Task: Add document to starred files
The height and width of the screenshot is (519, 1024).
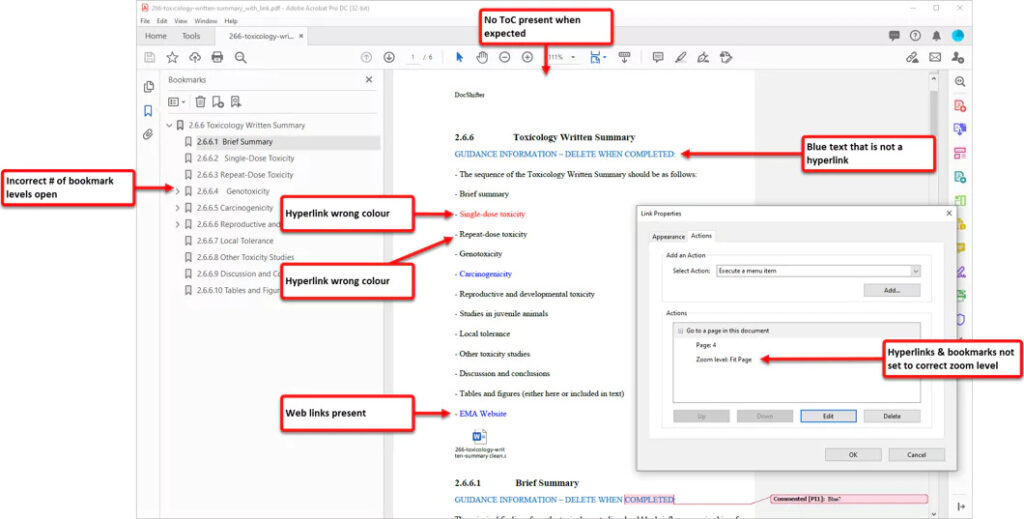Action: tap(172, 57)
